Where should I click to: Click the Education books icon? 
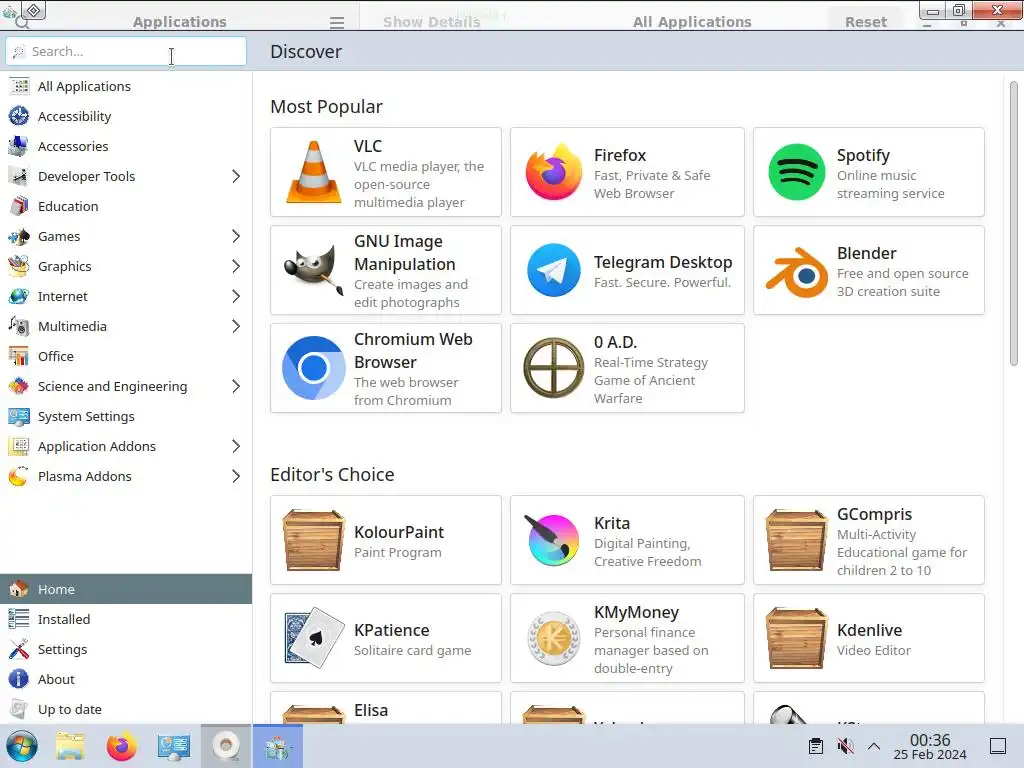(x=18, y=206)
